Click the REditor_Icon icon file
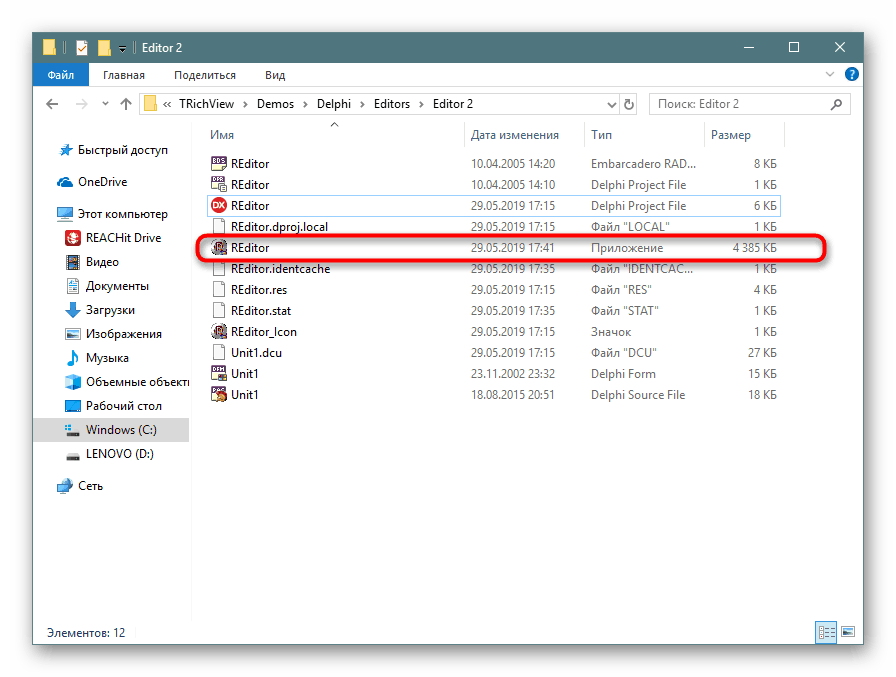Viewport: 896px width, 677px height. coord(218,331)
